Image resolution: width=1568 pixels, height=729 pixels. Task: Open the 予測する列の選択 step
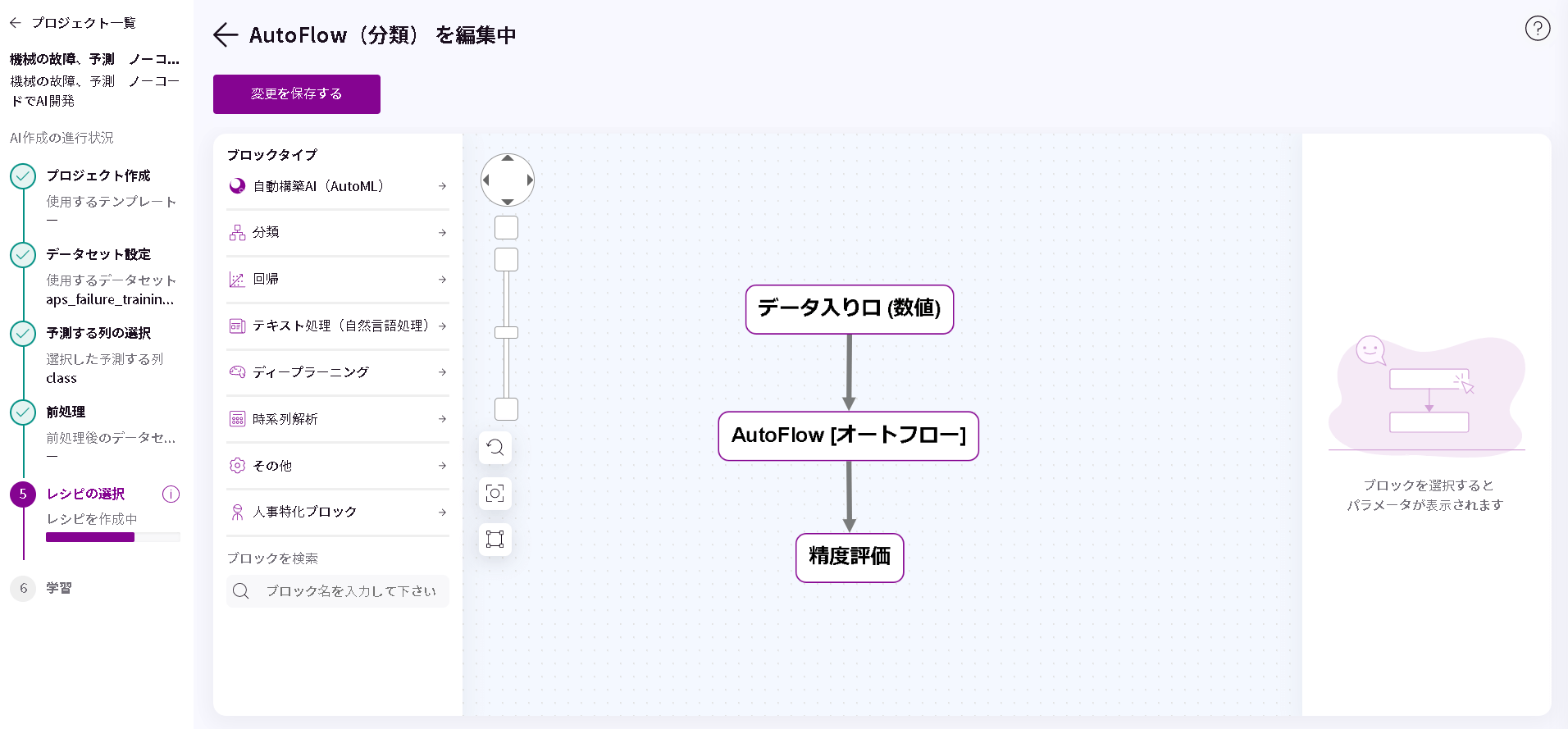coord(98,333)
